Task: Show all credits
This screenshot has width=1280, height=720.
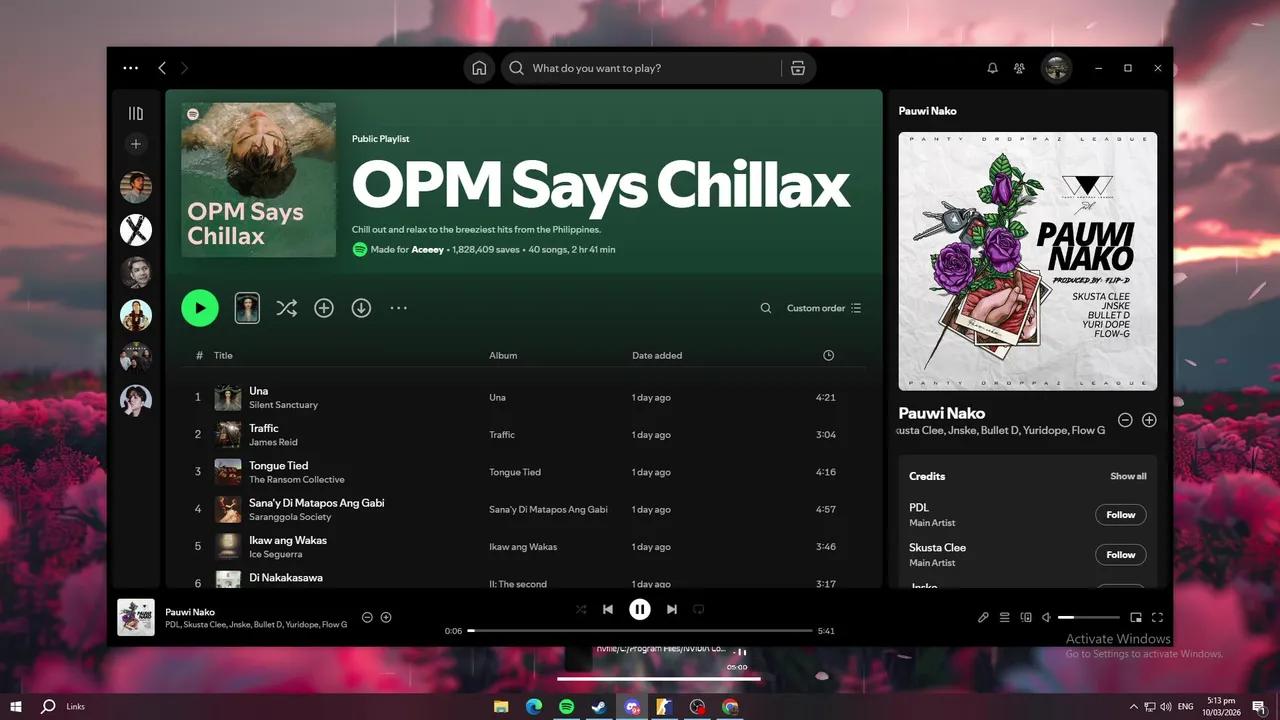Action: [1128, 476]
